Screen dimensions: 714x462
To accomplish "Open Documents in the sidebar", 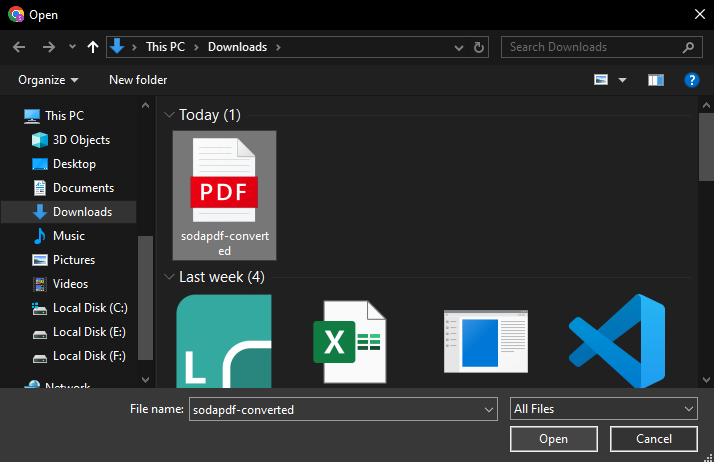I will click(83, 188).
